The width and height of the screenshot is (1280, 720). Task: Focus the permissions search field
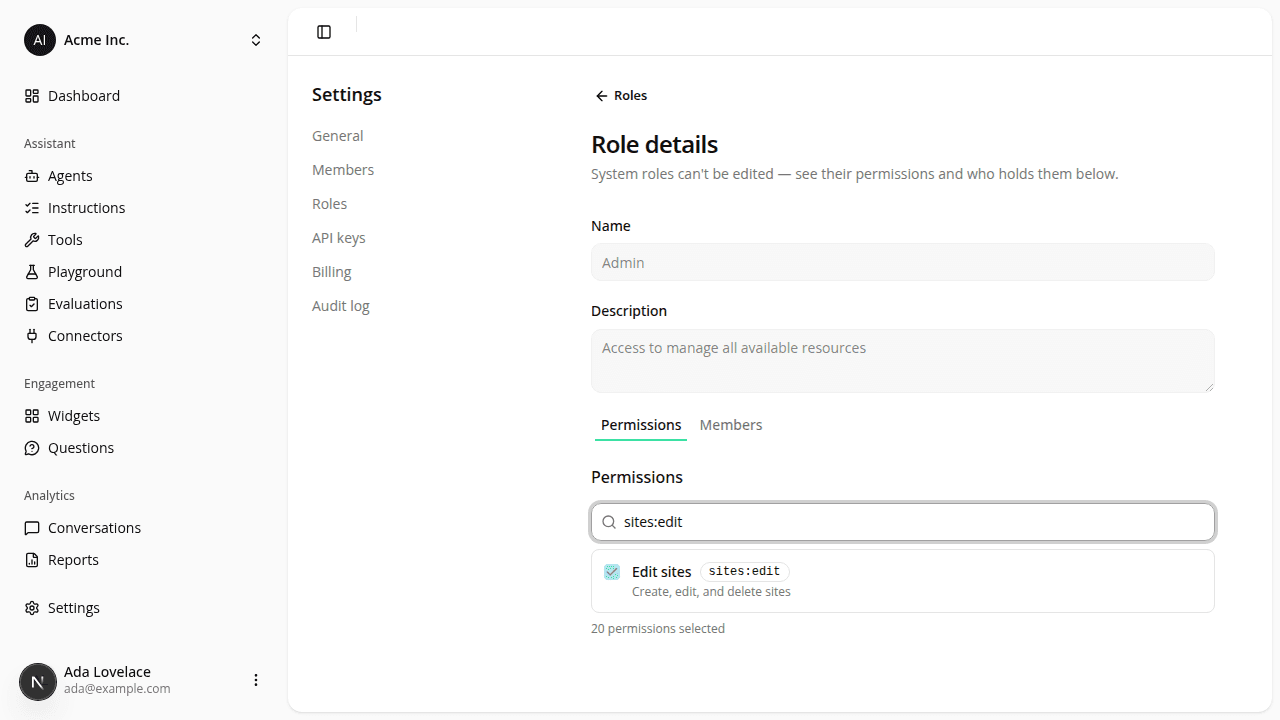tap(903, 522)
